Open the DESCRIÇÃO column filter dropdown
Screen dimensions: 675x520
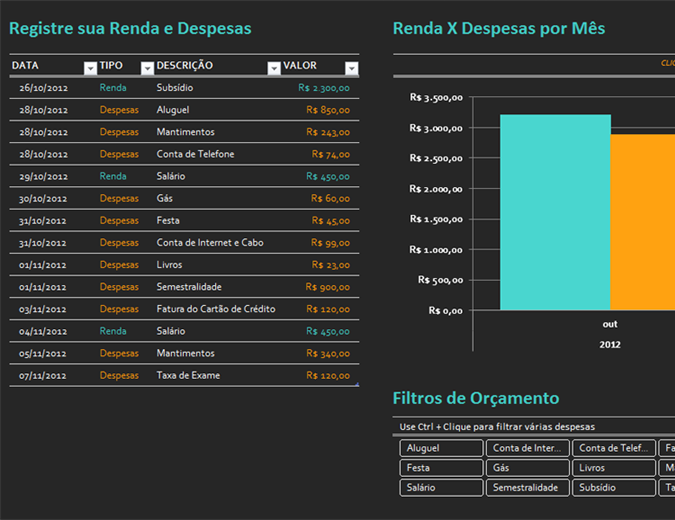(x=274, y=68)
